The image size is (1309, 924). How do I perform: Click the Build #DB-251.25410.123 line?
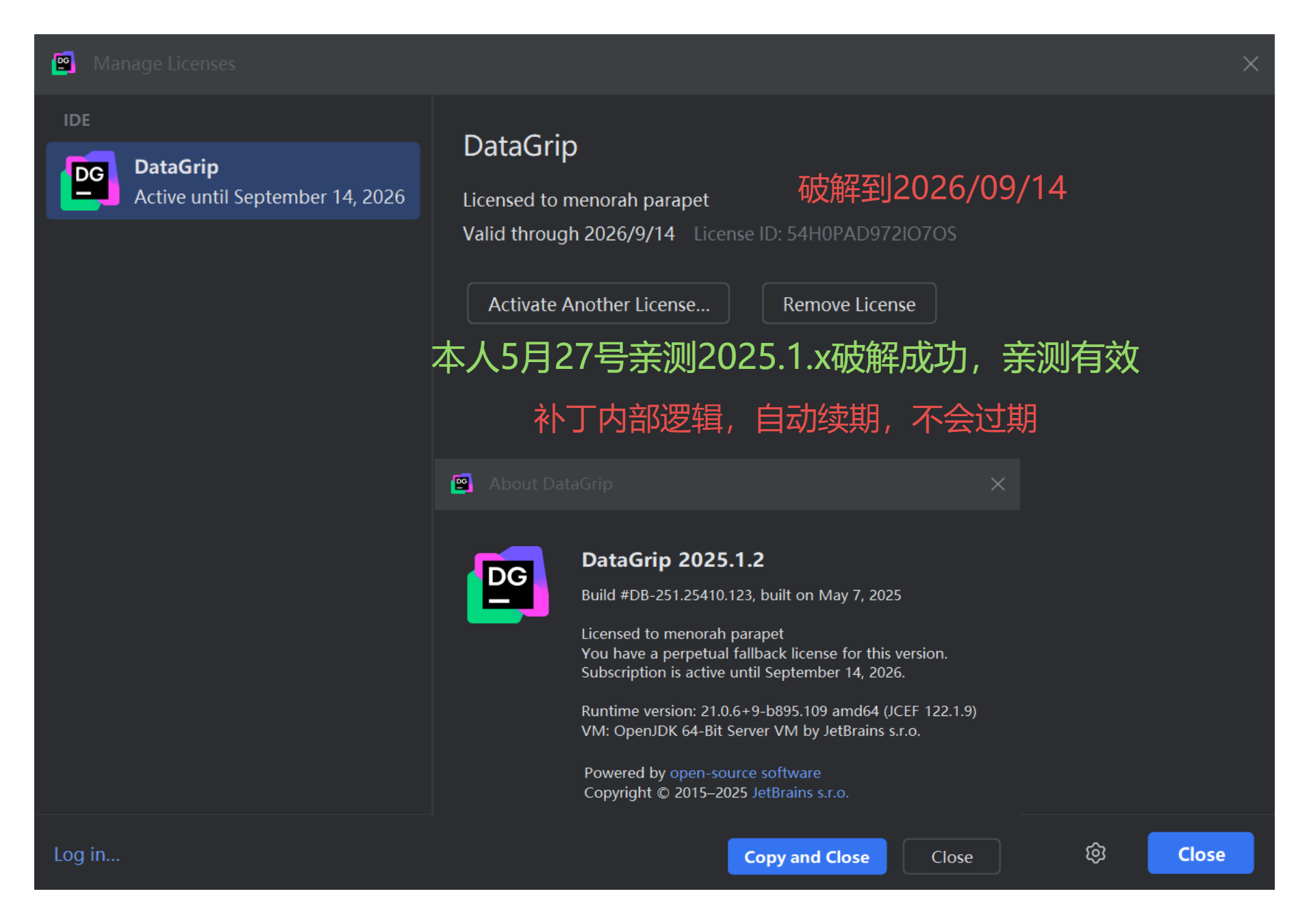(x=741, y=595)
